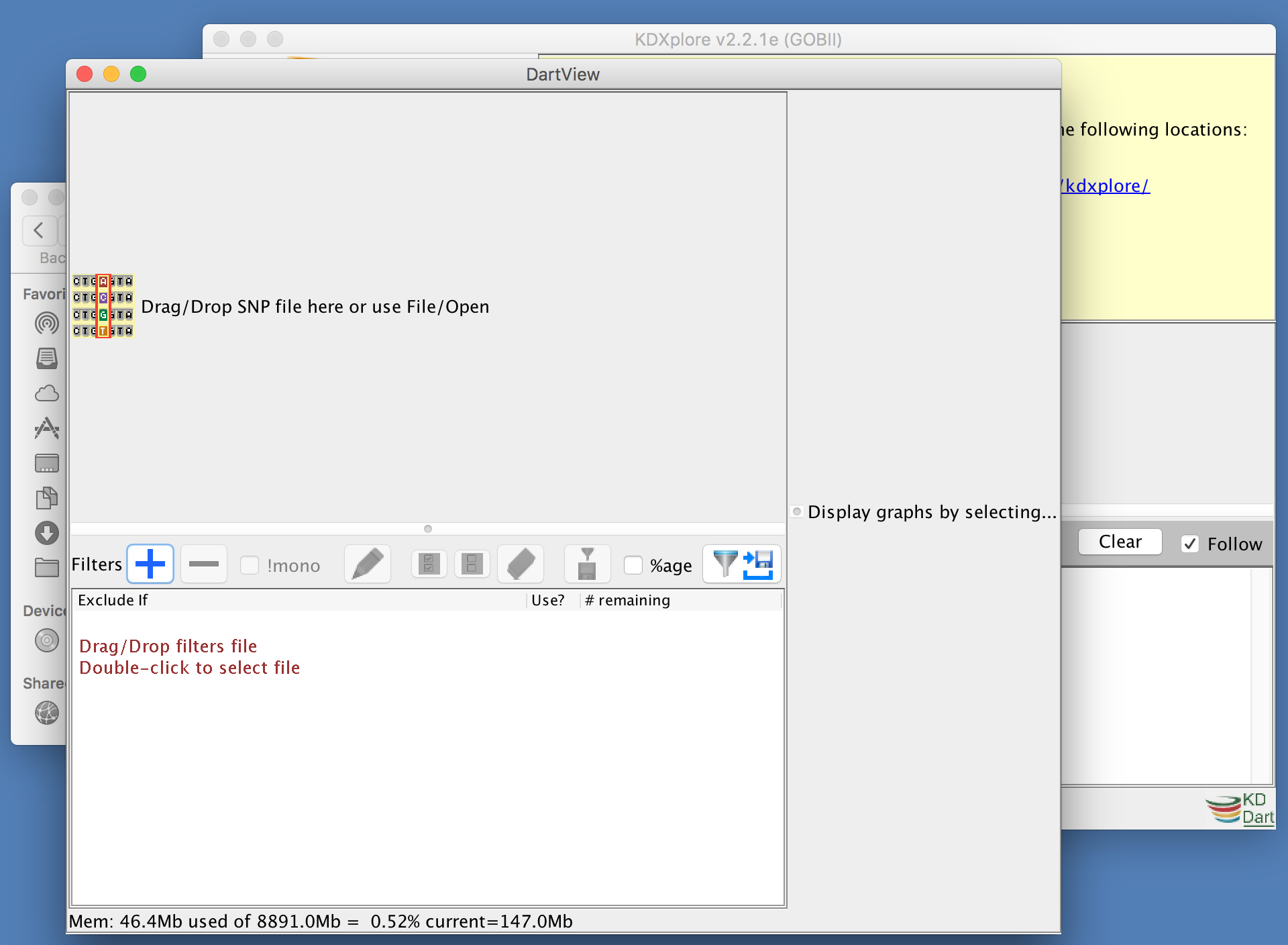Viewport: 1288px width, 945px height.
Task: Click the 'Drag/Drop SNP file here' text
Action: 315,307
